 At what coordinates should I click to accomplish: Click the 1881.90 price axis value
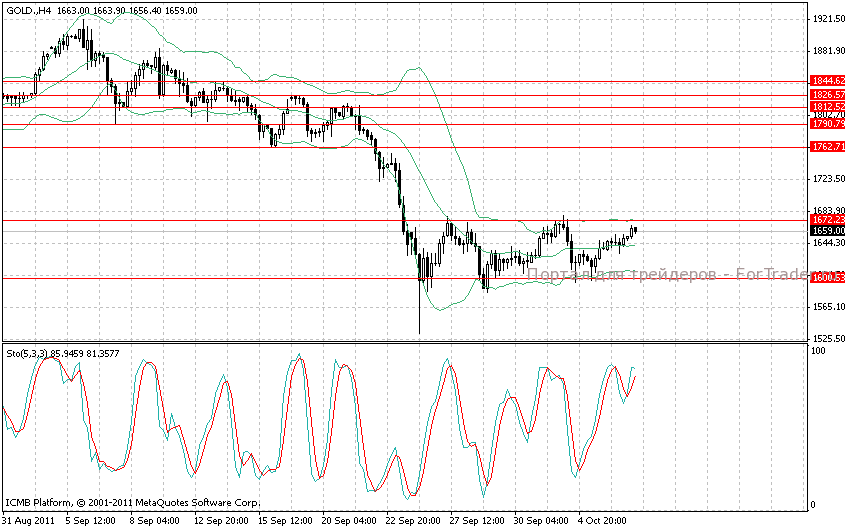coord(829,51)
